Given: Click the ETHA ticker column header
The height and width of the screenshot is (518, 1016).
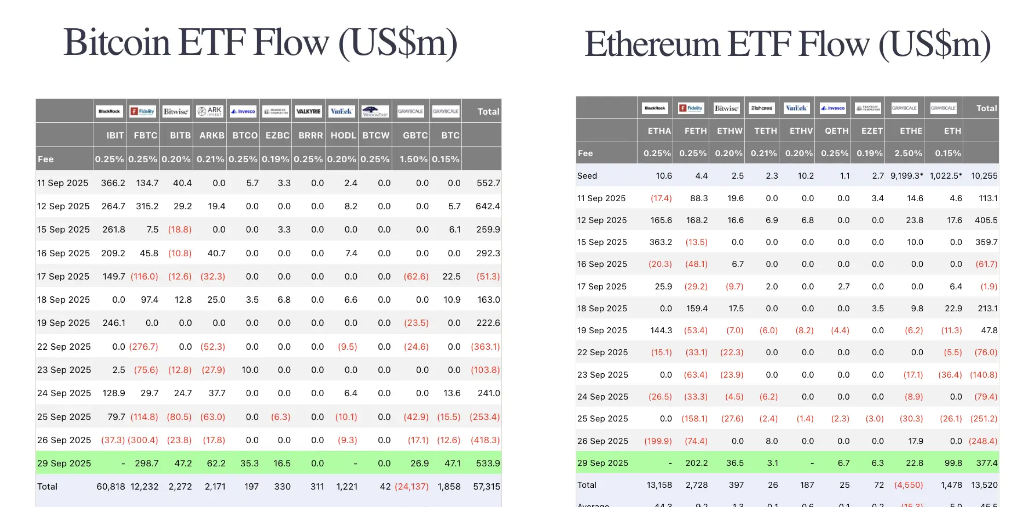Looking at the screenshot, I should click(x=660, y=130).
